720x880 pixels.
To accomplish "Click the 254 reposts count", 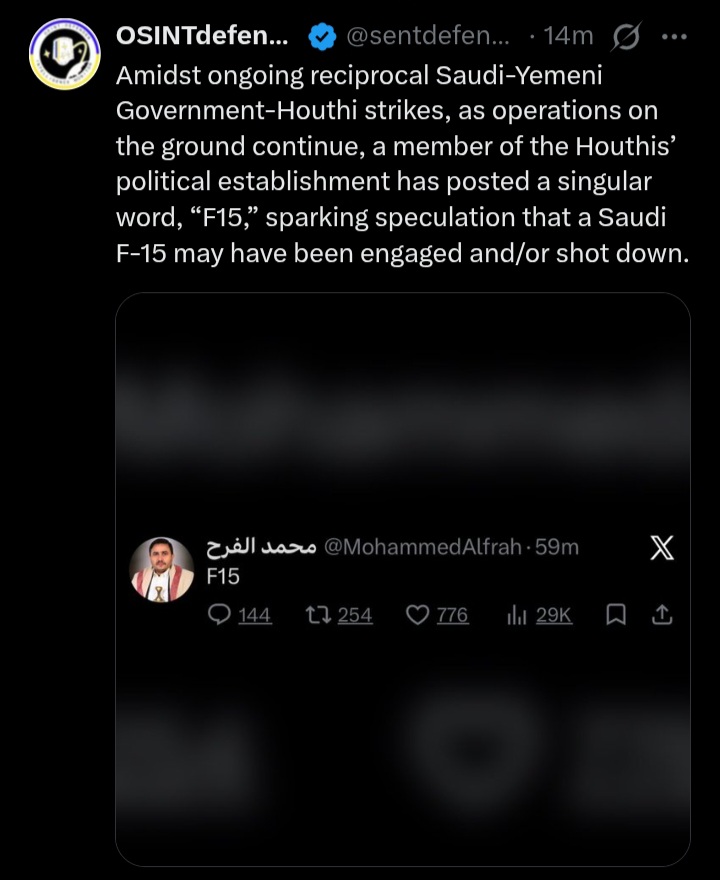I will [x=355, y=616].
